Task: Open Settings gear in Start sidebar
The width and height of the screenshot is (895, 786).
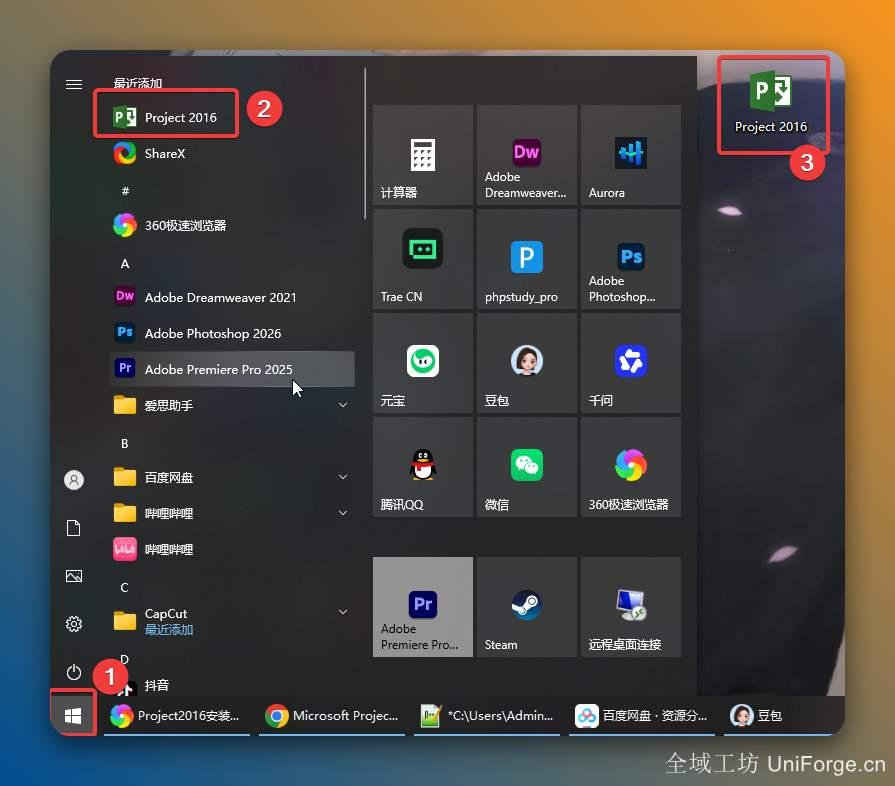Action: point(74,624)
